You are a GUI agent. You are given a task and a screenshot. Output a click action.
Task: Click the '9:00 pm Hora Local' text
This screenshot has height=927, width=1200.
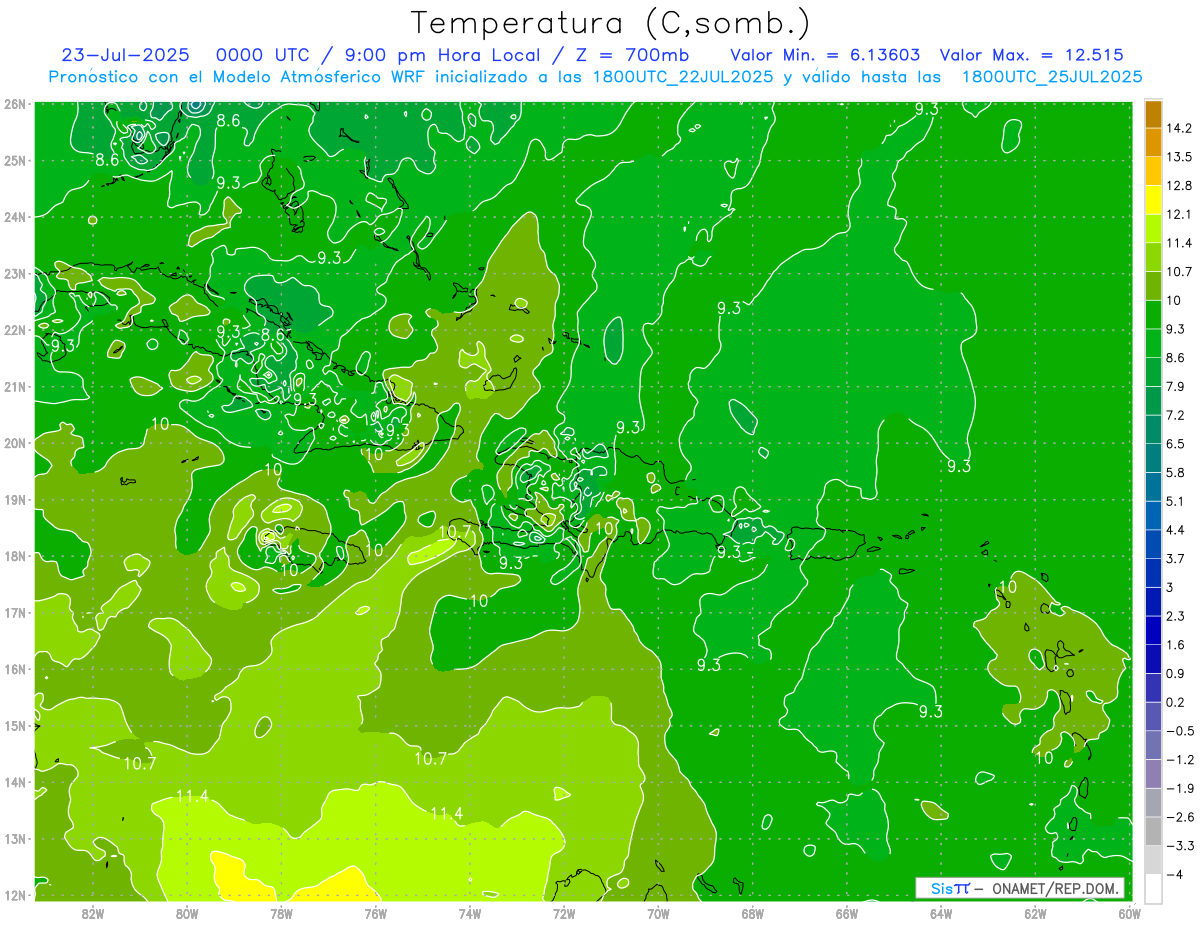point(445,55)
